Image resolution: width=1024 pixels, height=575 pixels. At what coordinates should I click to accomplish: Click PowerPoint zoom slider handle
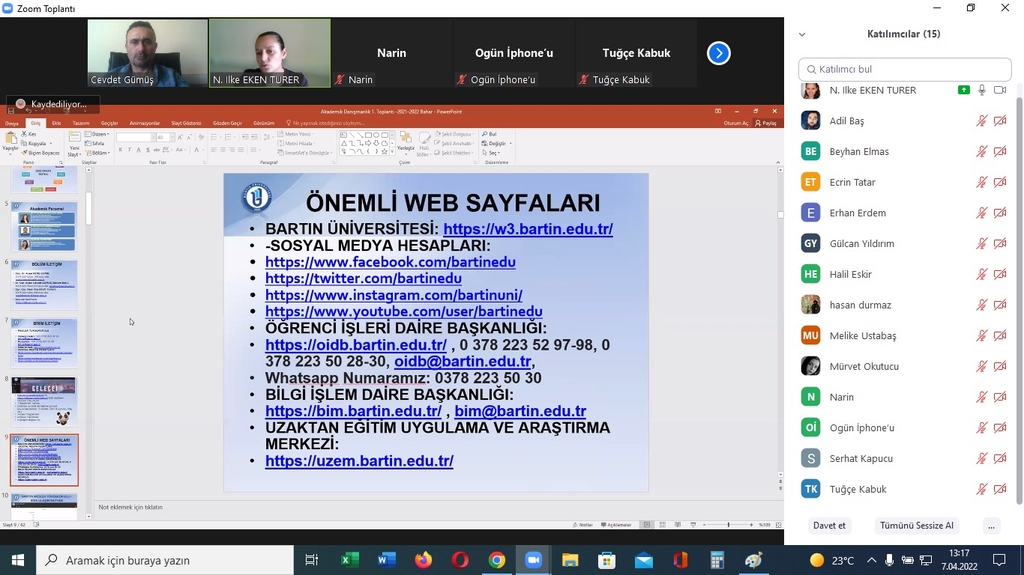coord(728,525)
